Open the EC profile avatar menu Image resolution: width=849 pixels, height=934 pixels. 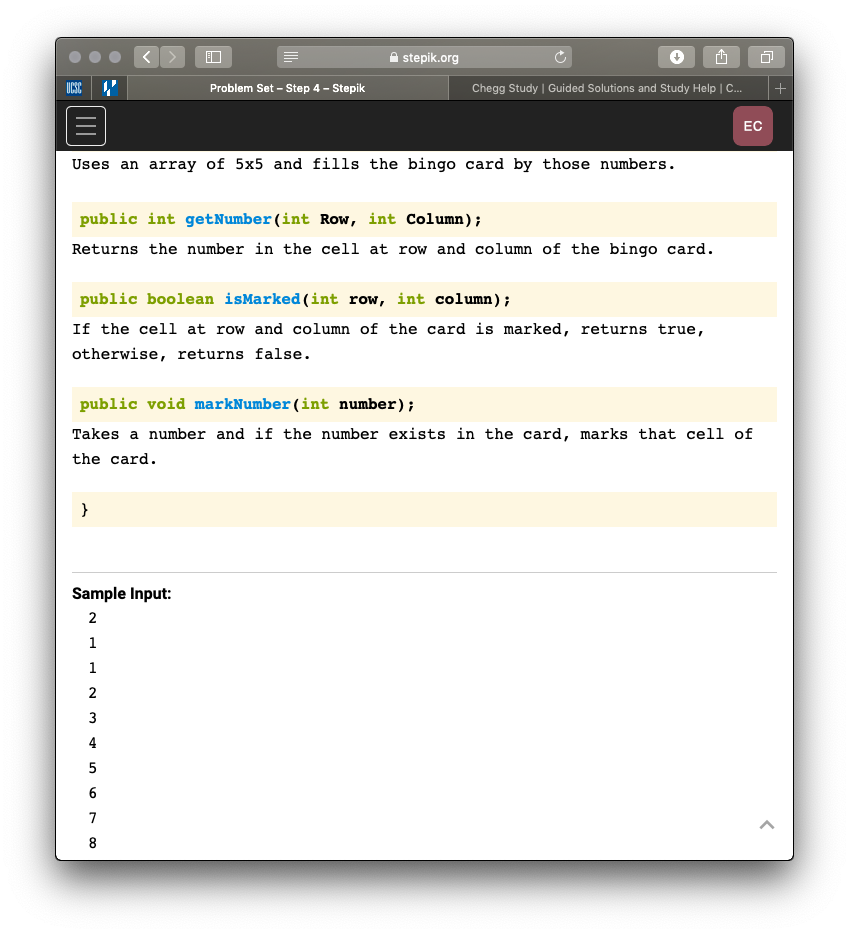pos(752,126)
